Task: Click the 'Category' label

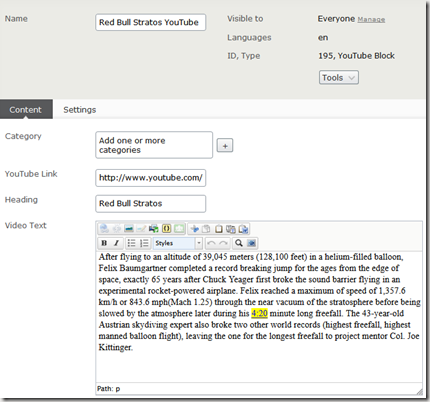Action: [x=23, y=136]
